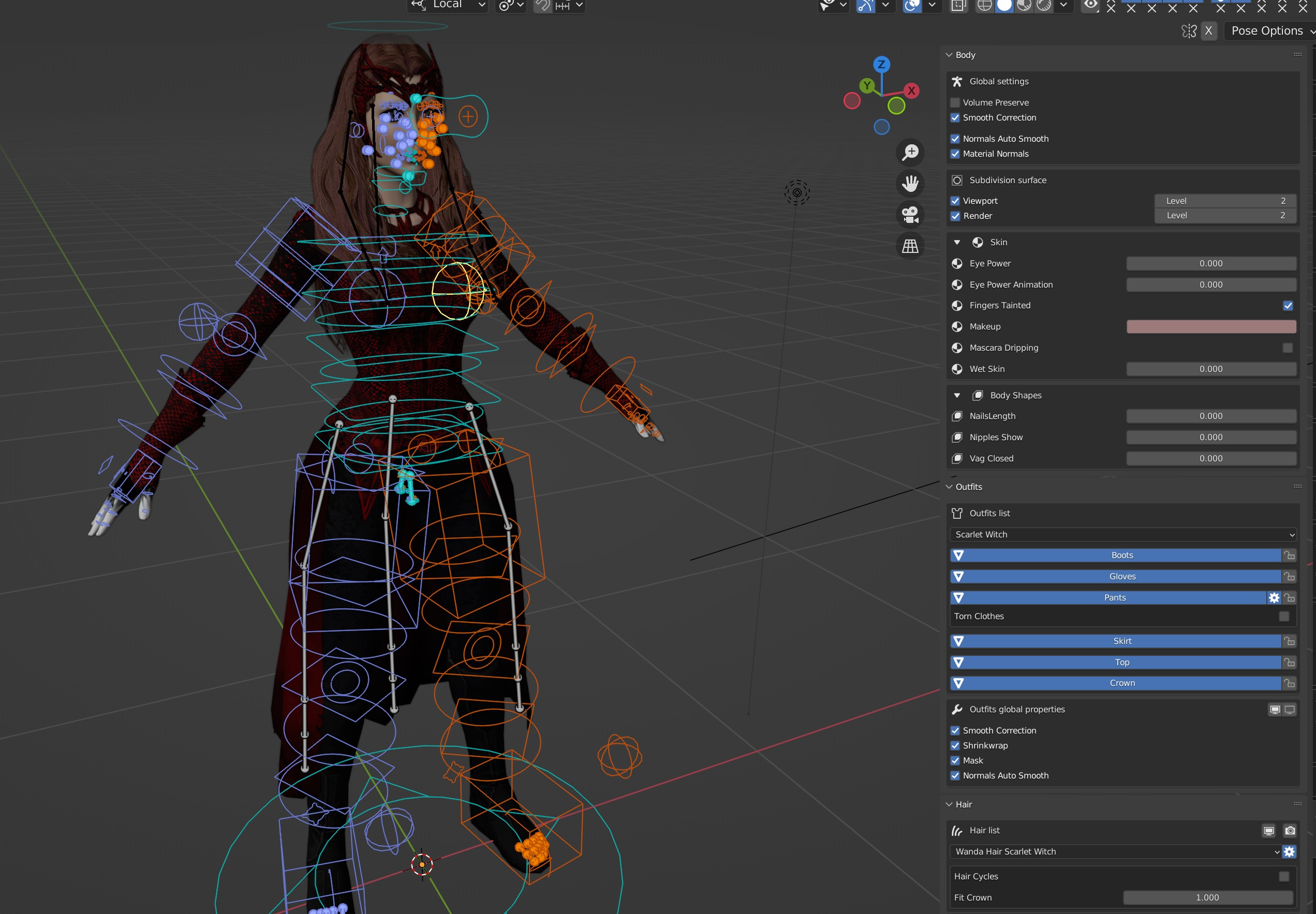Open the Scarlet Witch outfits dropdown
This screenshot has width=1316, height=914.
click(x=1123, y=534)
